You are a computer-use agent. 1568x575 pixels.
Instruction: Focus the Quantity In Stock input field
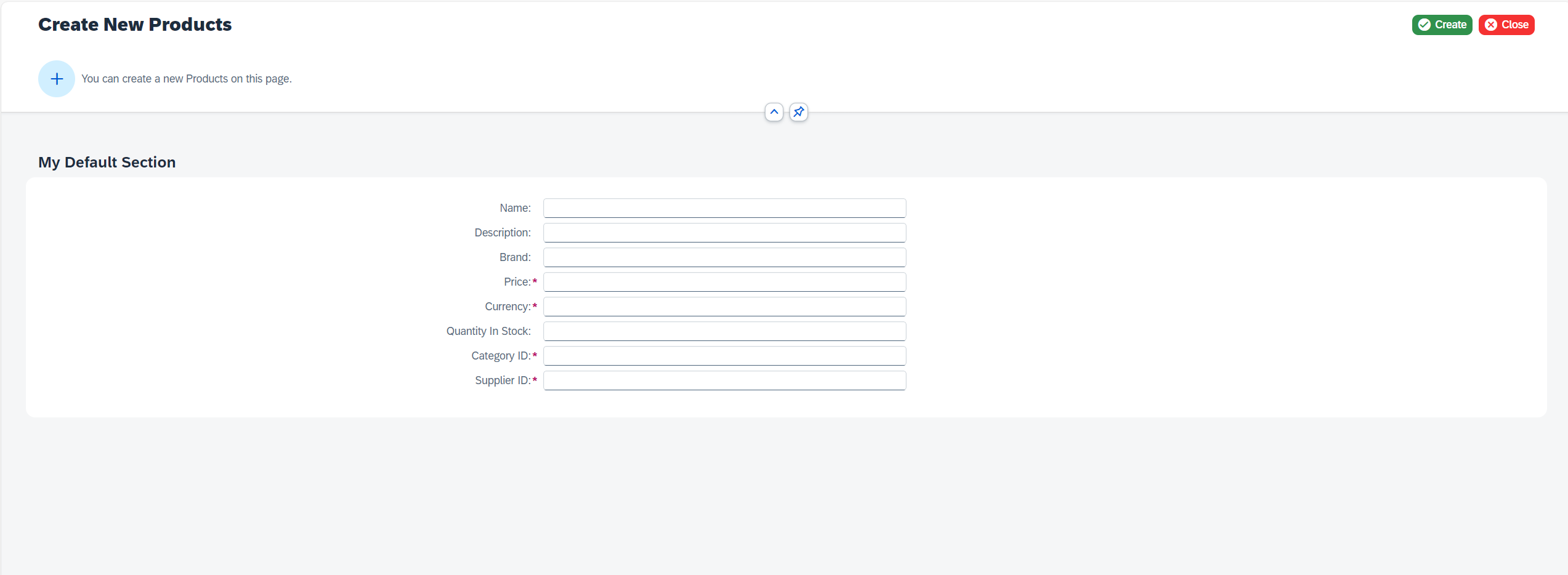pos(724,331)
